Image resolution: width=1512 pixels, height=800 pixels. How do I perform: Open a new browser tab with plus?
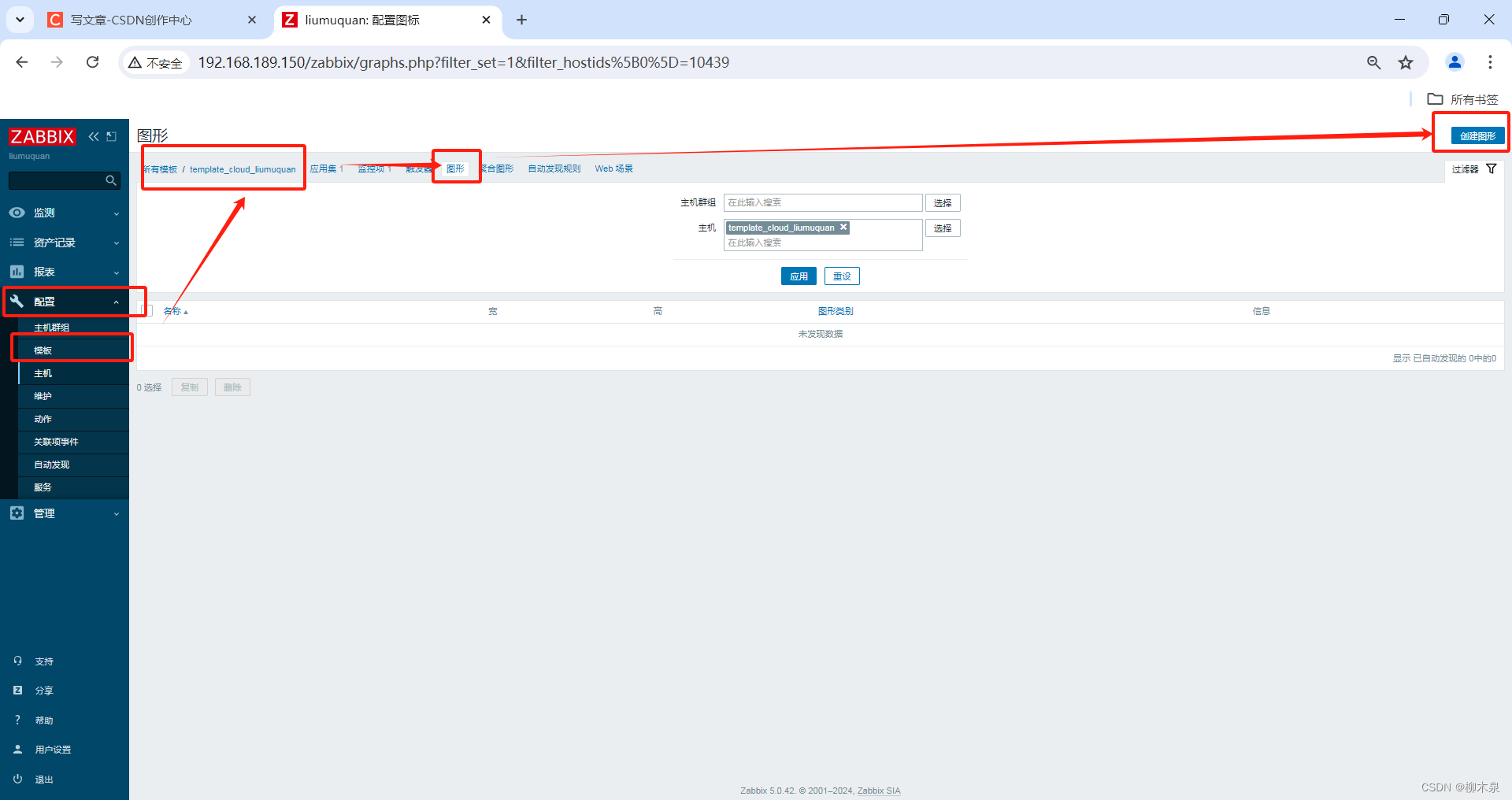521,20
